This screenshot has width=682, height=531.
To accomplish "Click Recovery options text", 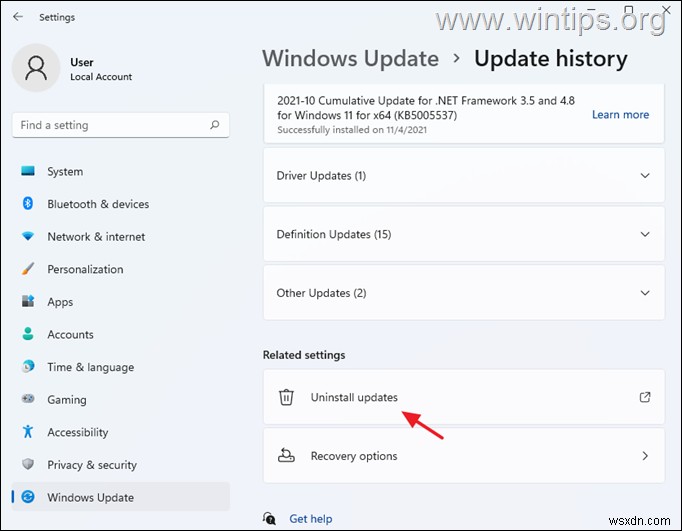I will [354, 456].
